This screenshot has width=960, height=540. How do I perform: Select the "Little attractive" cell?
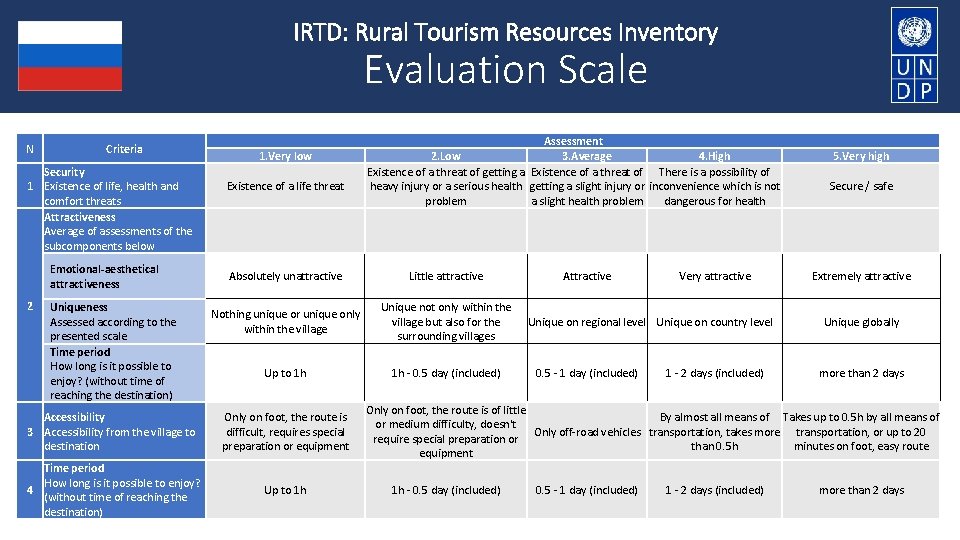pyautogui.click(x=446, y=276)
